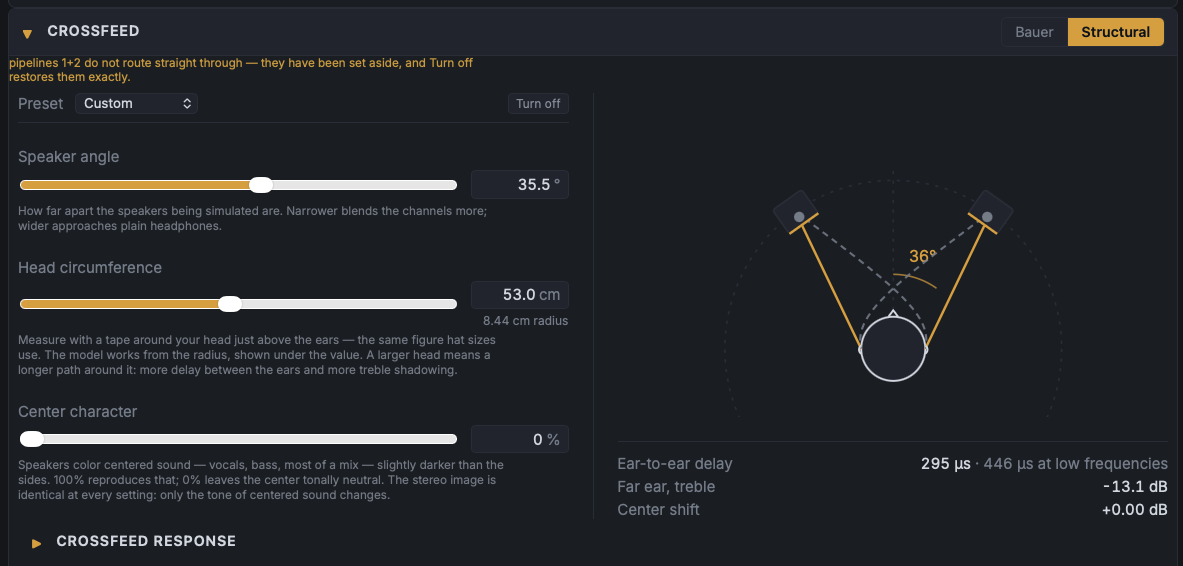Click the Head circumference slider handle
This screenshot has height=566, width=1183.
(x=230, y=304)
